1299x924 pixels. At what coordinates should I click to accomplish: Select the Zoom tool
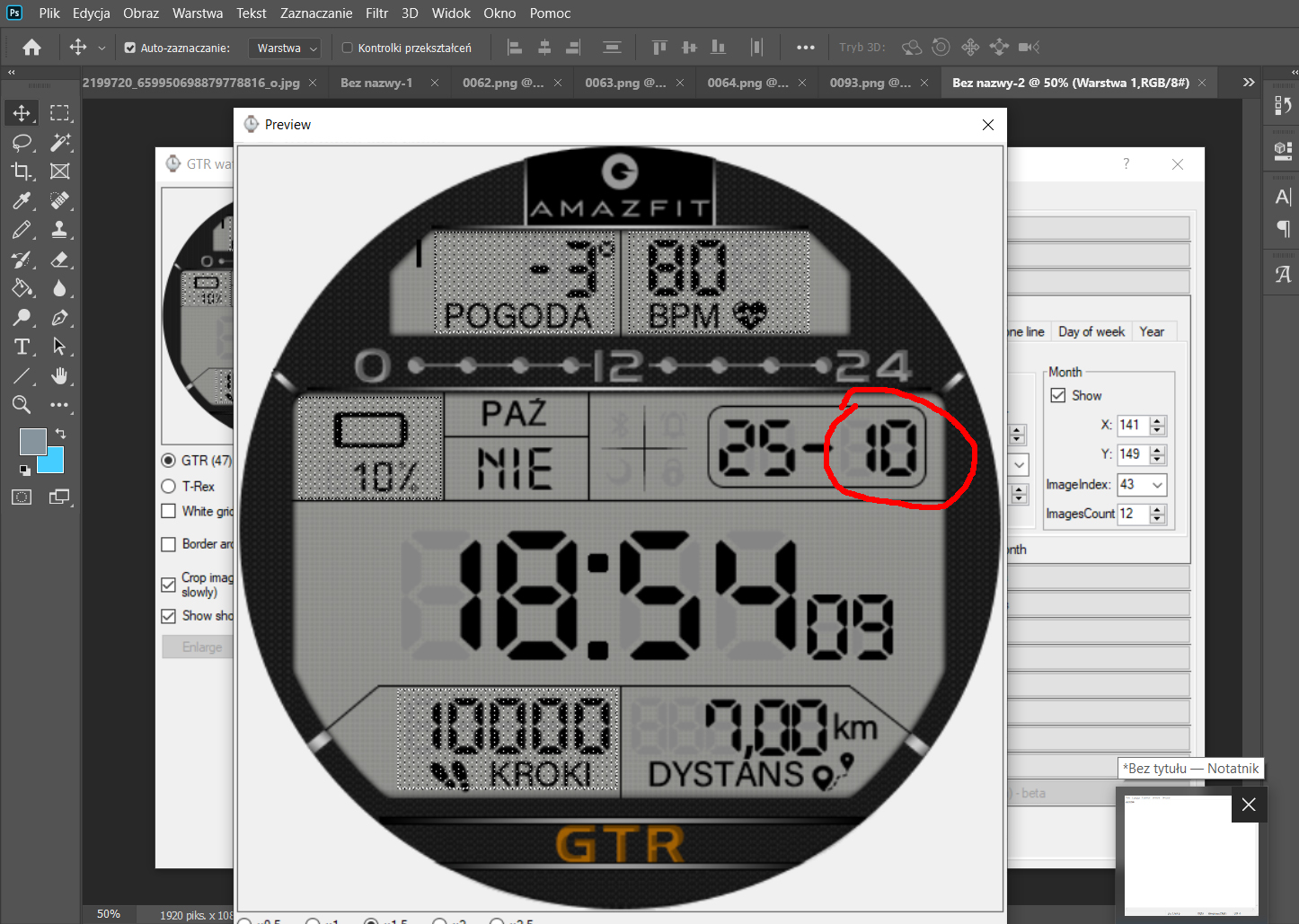point(22,405)
